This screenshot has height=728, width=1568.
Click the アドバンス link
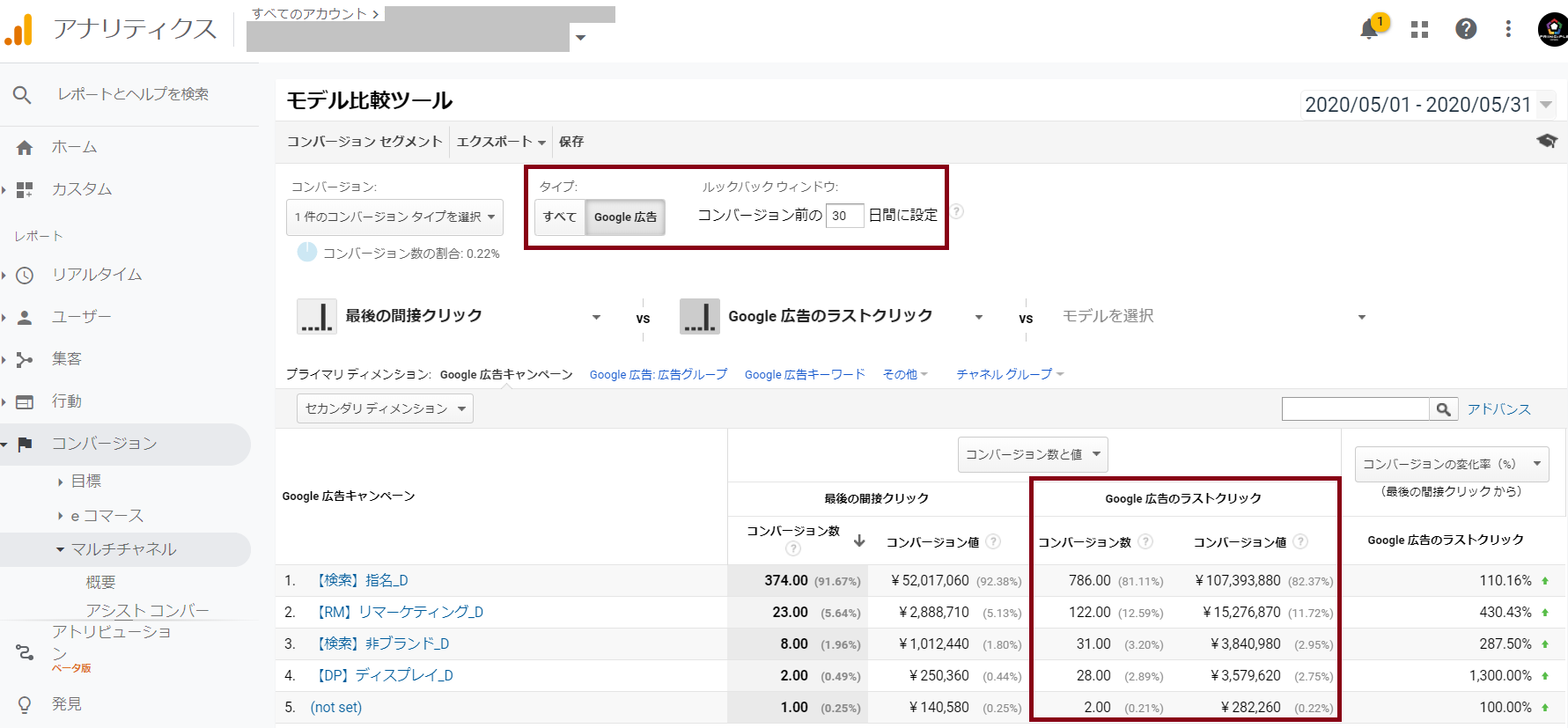click(1498, 408)
